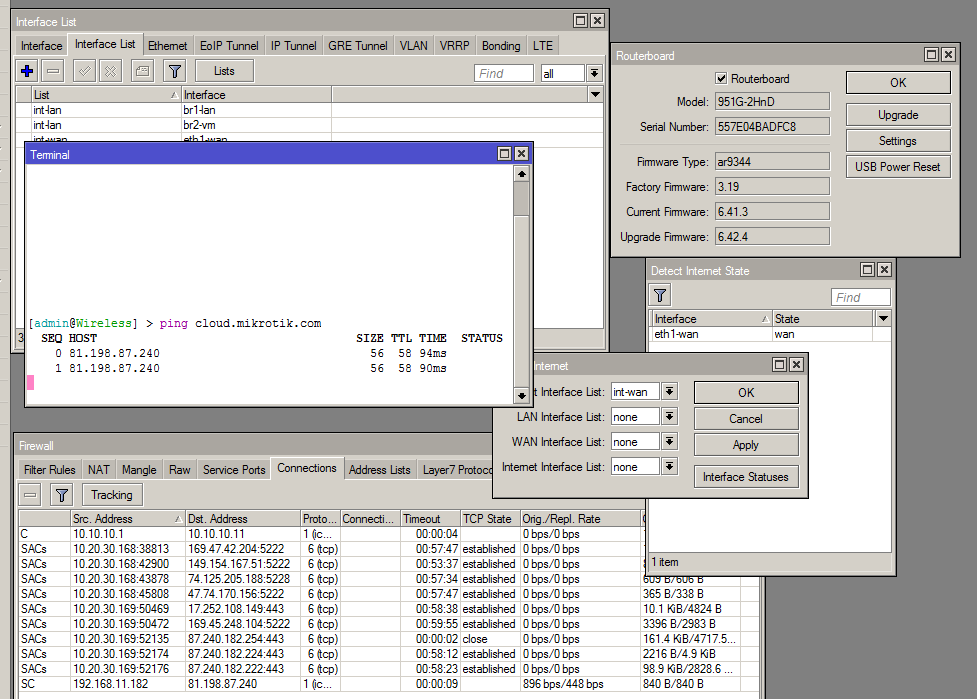Remove selected connection in Firewall window
This screenshot has width=977, height=699.
click(x=30, y=495)
